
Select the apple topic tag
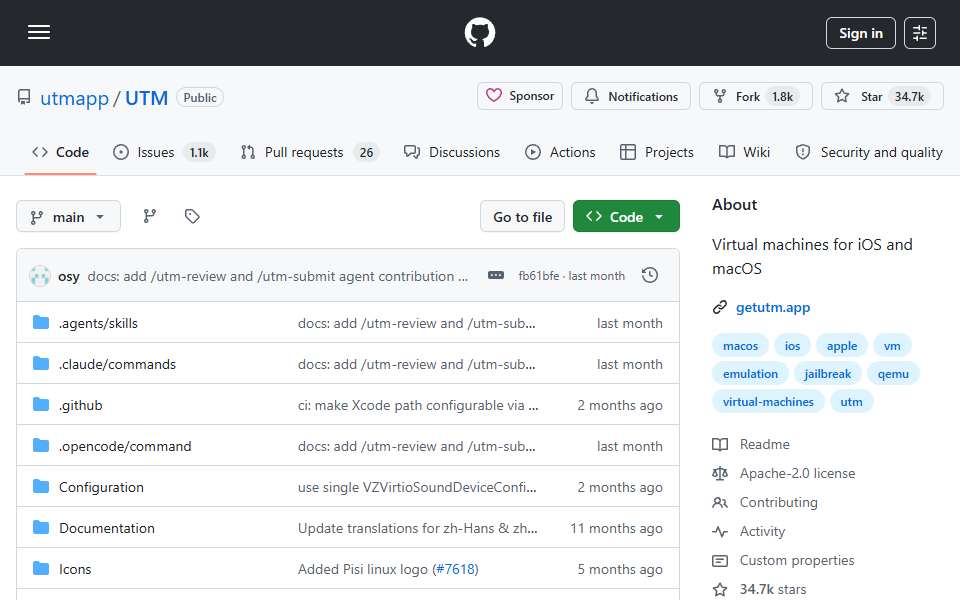pyautogui.click(x=842, y=346)
